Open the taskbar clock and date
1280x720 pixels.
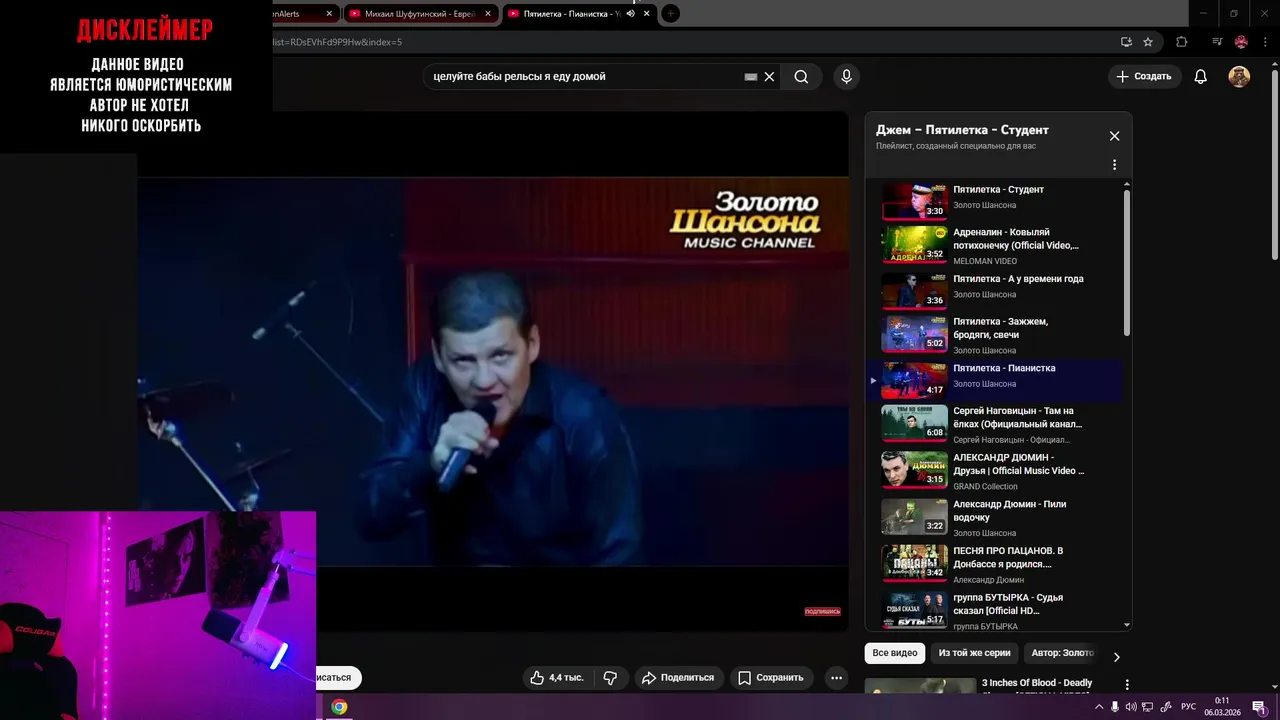pyautogui.click(x=1222, y=707)
